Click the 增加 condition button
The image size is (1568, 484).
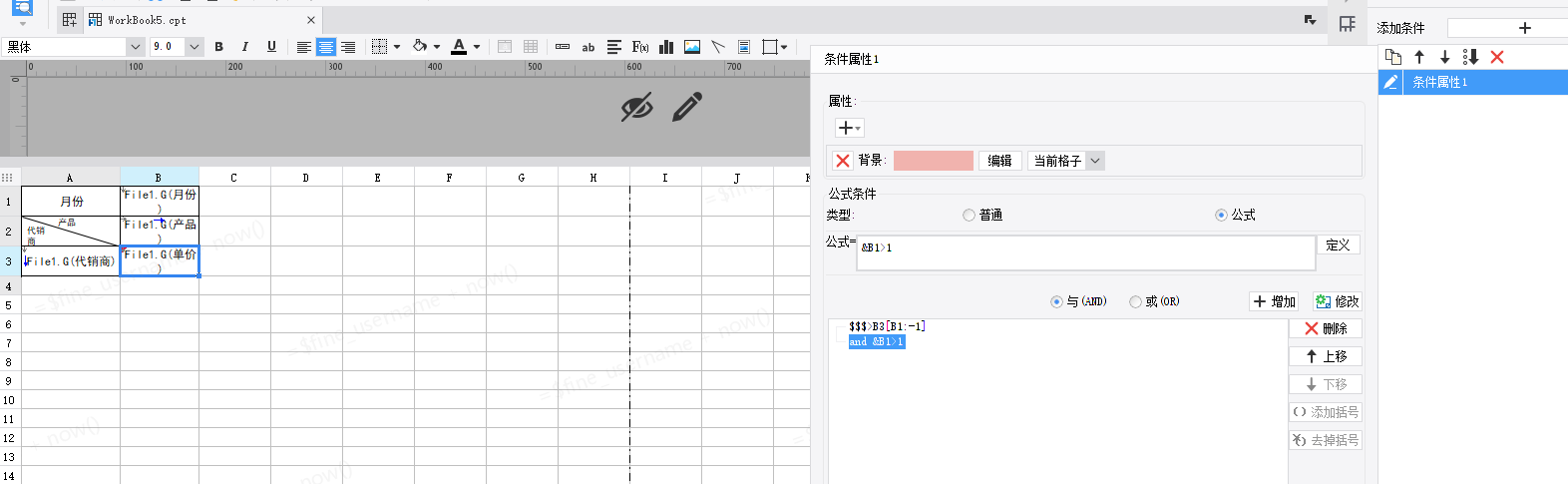[1275, 301]
